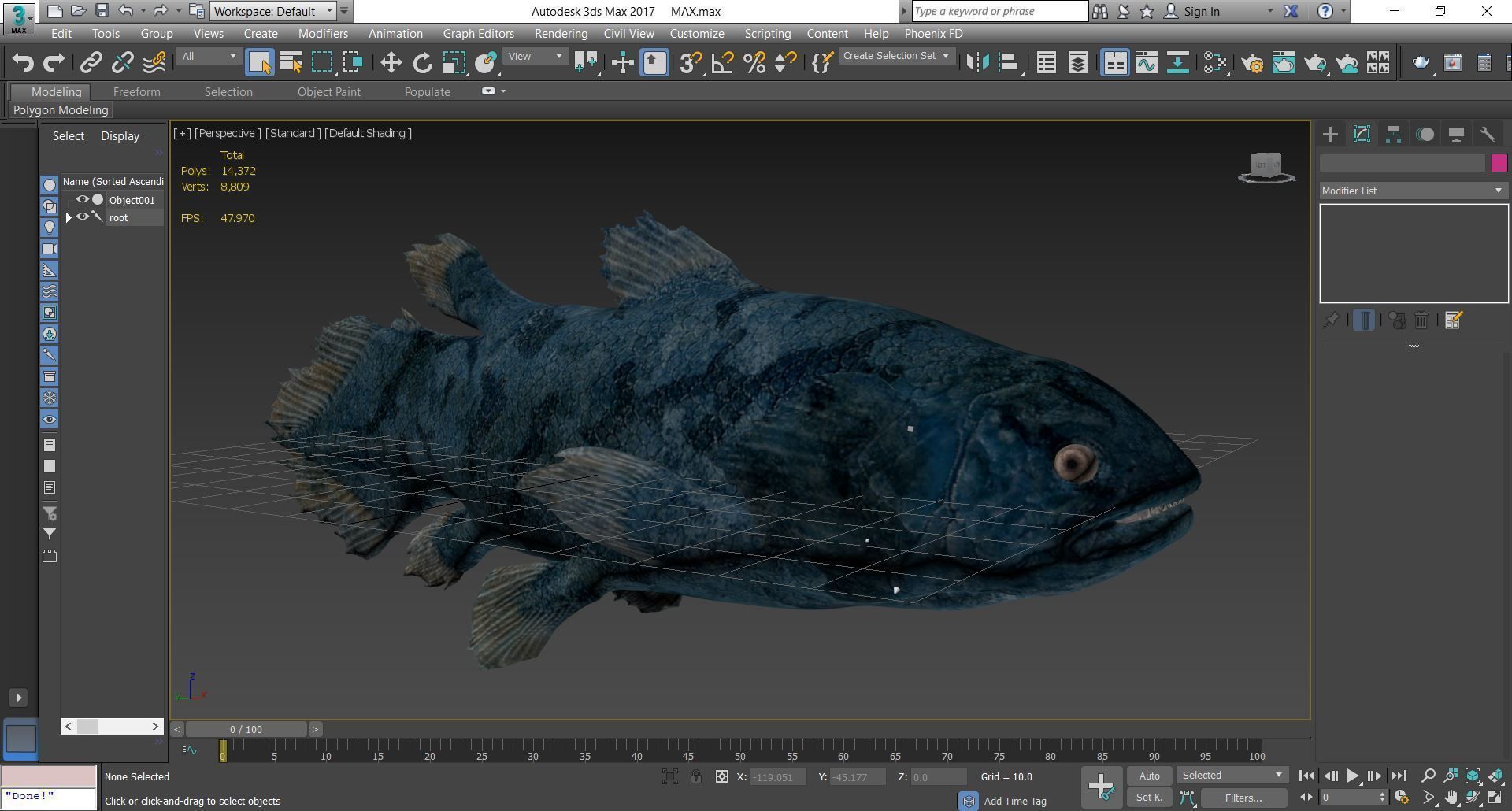Click the Select menu in scene explorer

tap(68, 136)
